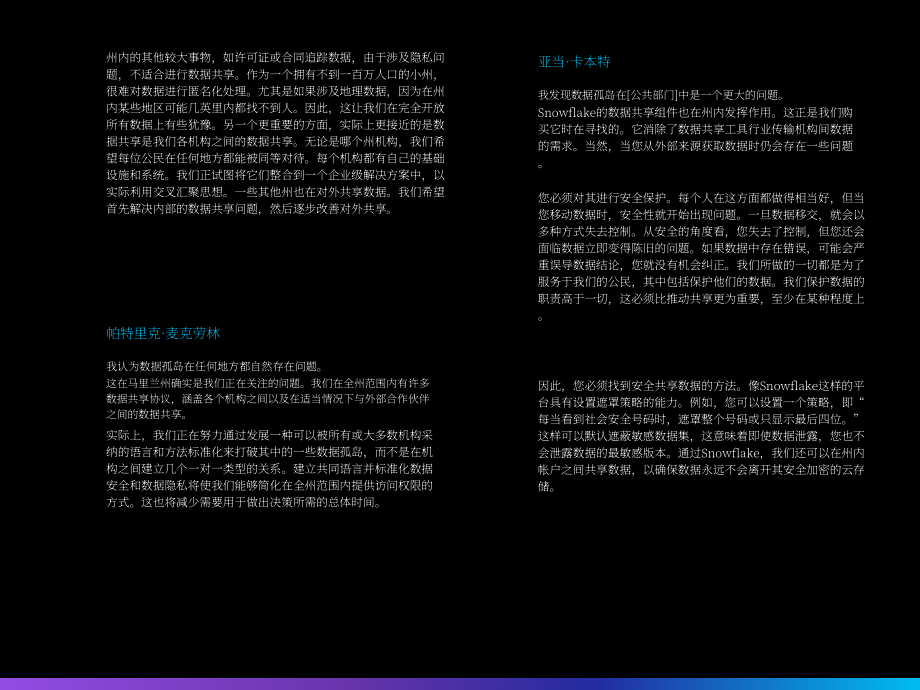The image size is (920, 690).
Task: Click the line starting 多种方式失去控制
Action: coord(701,231)
